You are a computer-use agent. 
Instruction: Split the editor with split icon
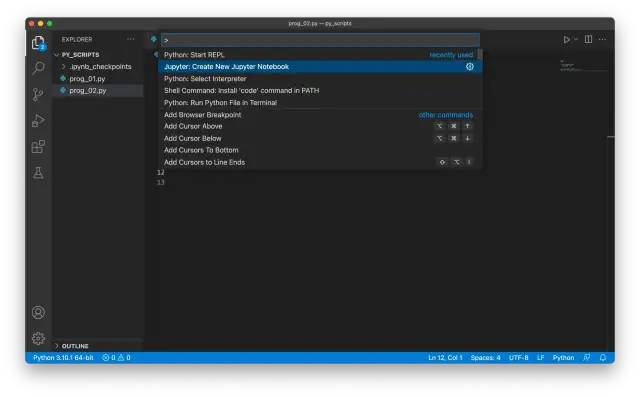click(588, 39)
